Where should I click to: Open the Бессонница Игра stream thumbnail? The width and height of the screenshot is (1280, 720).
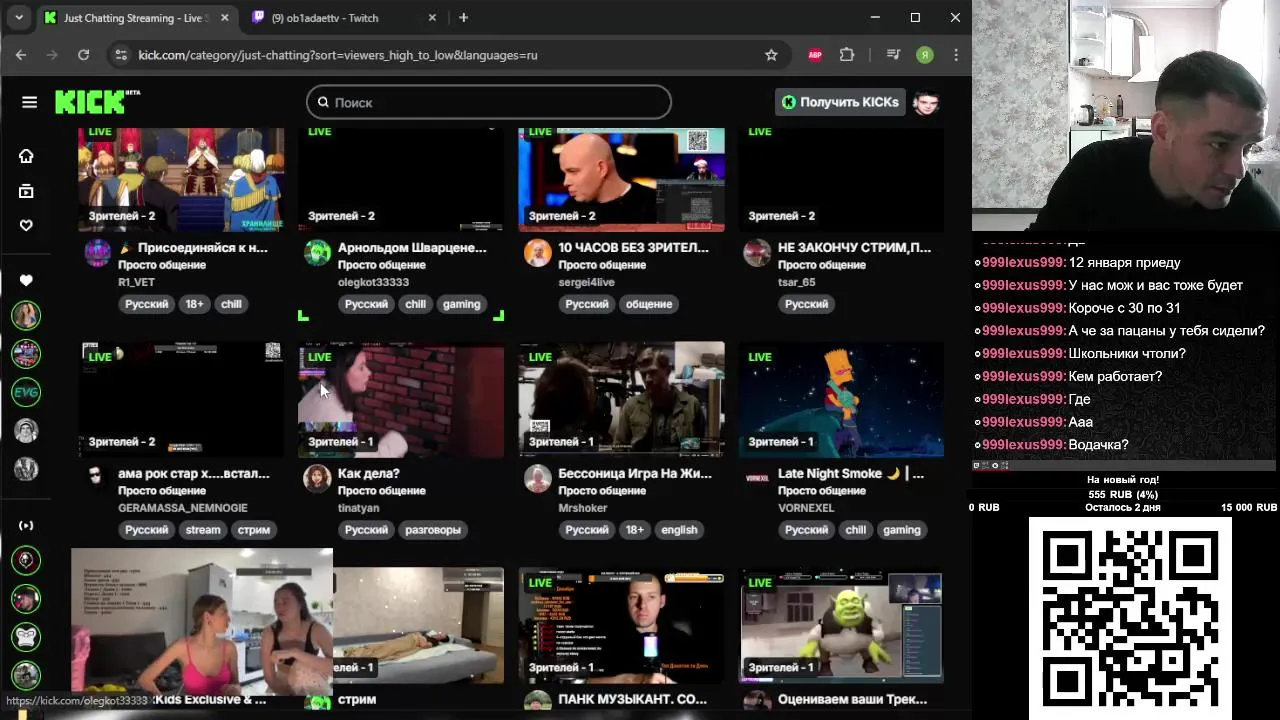point(621,400)
